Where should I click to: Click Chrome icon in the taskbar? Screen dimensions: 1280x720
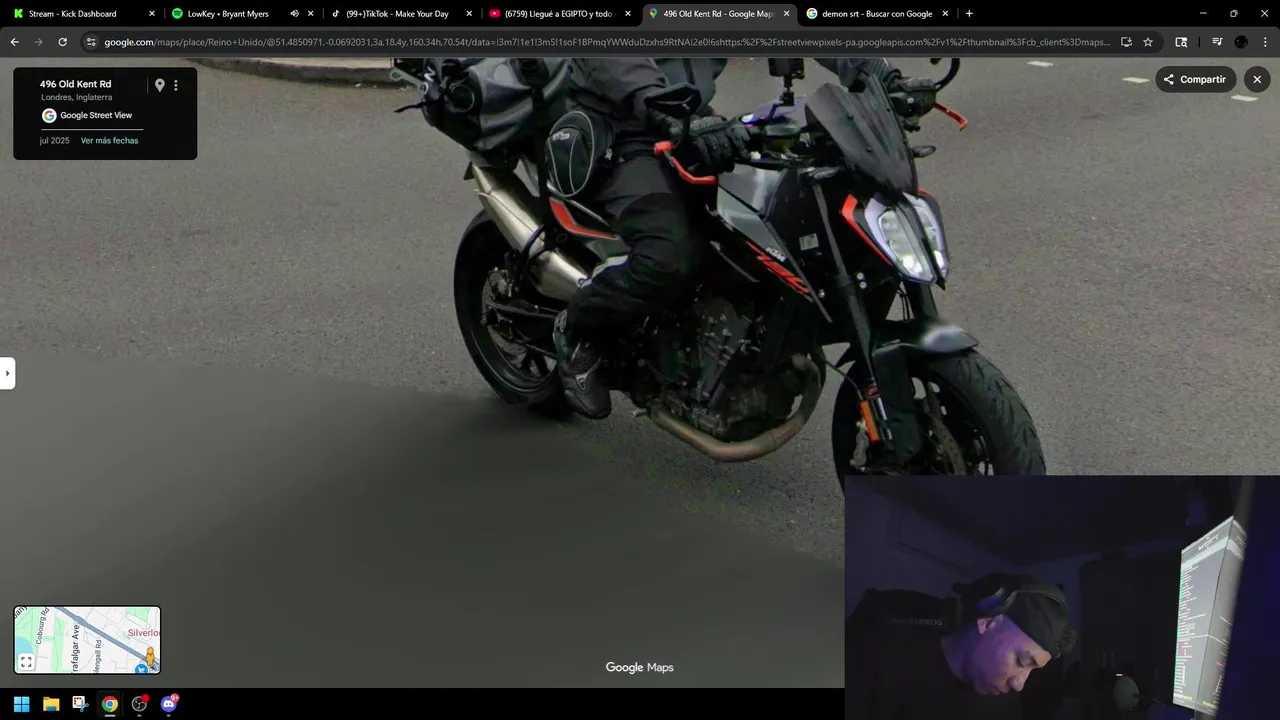click(110, 704)
